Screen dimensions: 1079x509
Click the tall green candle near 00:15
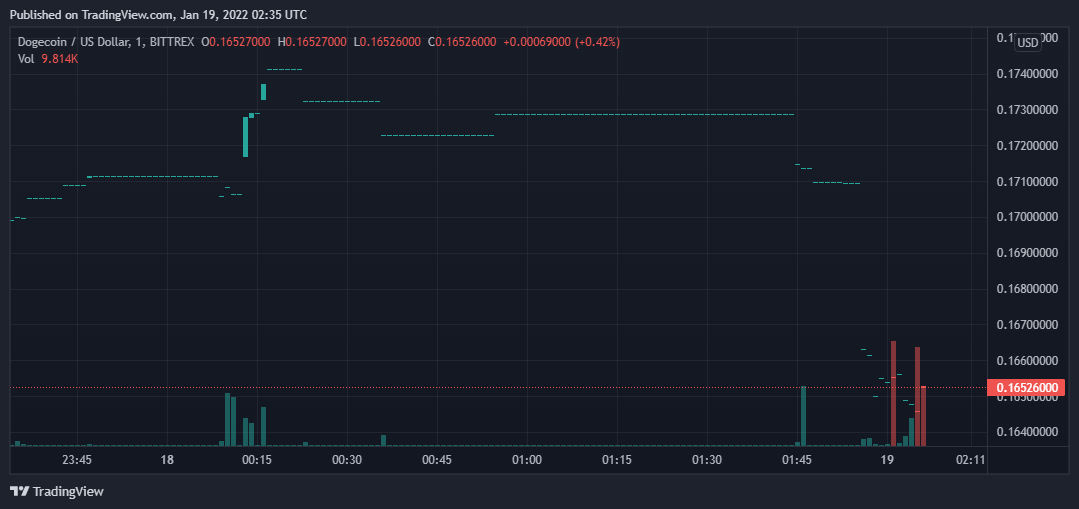pyautogui.click(x=246, y=137)
